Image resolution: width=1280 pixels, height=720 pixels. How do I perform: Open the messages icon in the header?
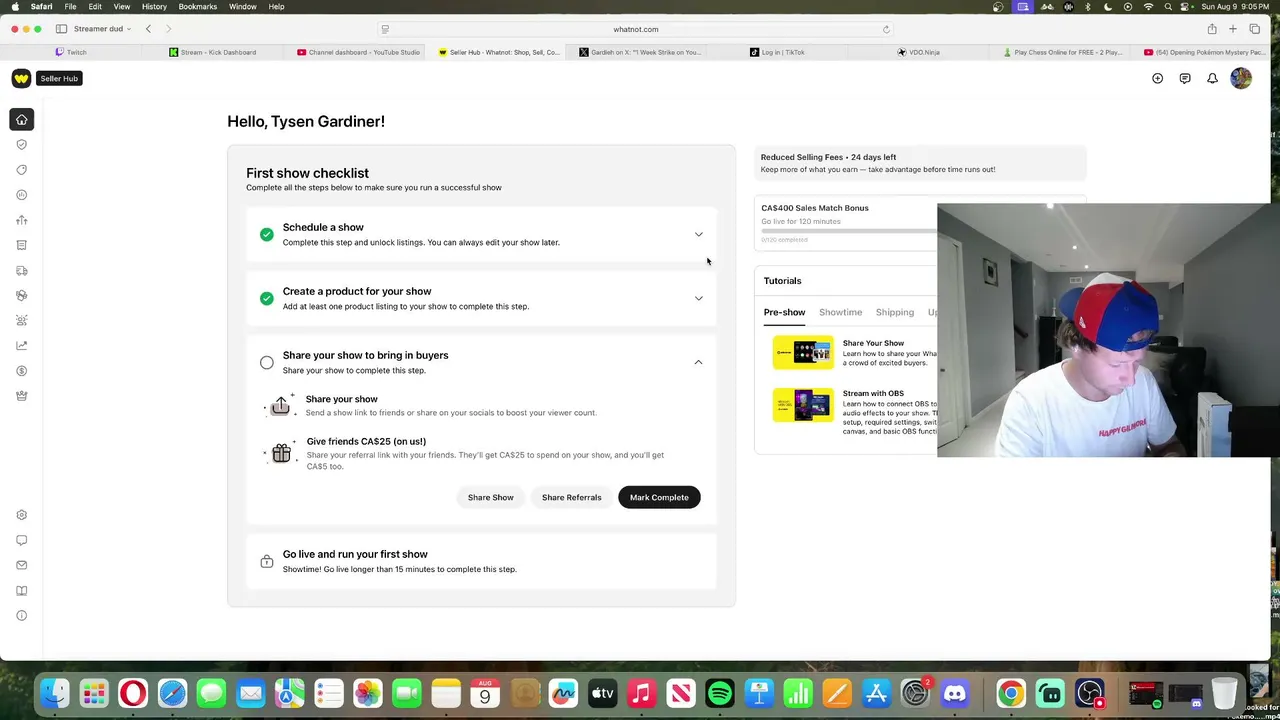(1185, 78)
